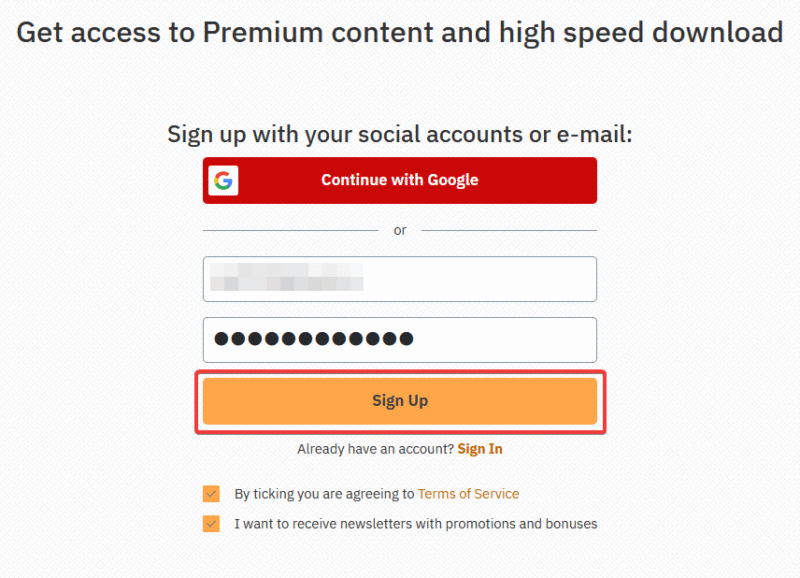This screenshot has width=800, height=578.
Task: Continue with Google sign-up button
Action: tap(399, 181)
